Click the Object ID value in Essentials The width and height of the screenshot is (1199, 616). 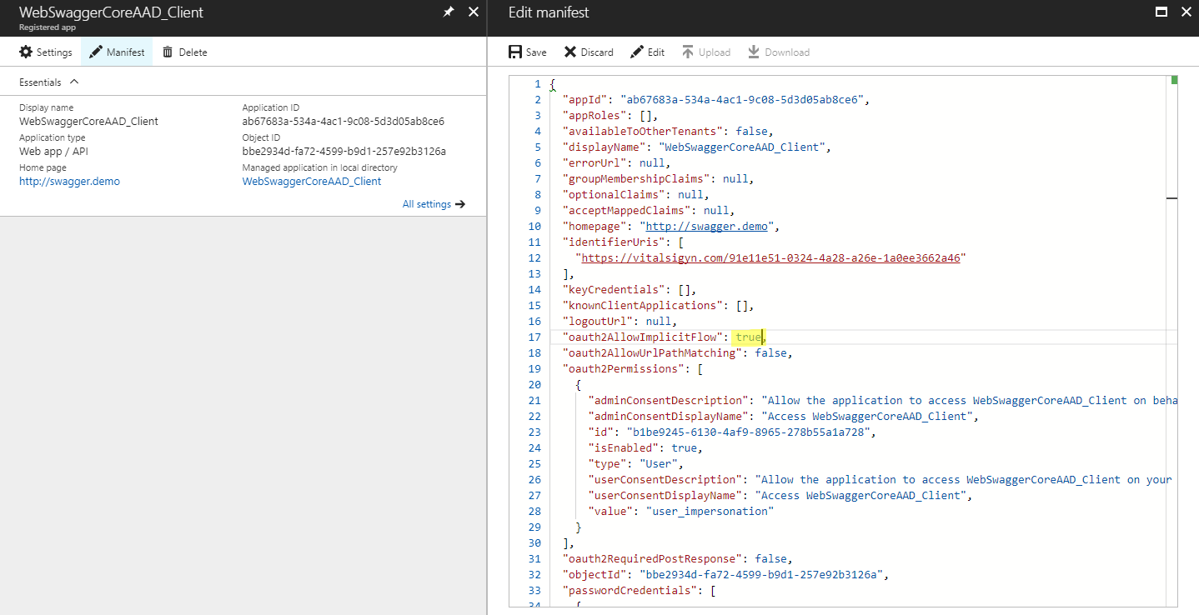pyautogui.click(x=344, y=151)
